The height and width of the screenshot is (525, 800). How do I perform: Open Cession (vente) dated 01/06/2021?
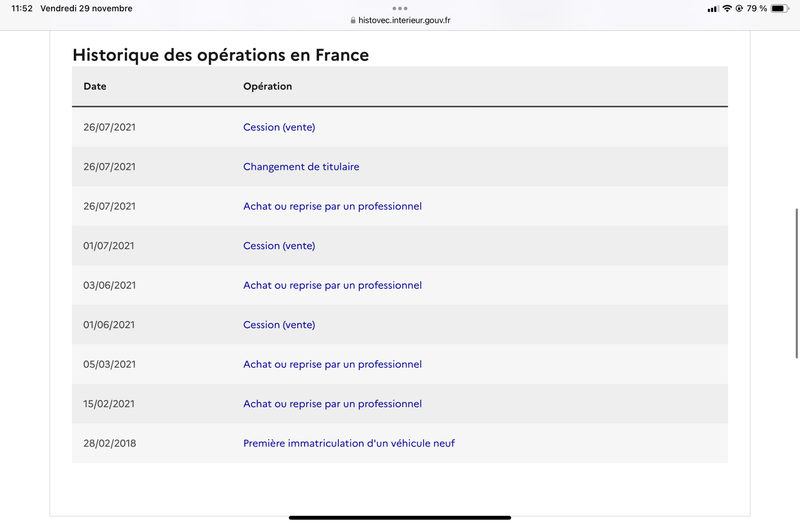click(279, 324)
